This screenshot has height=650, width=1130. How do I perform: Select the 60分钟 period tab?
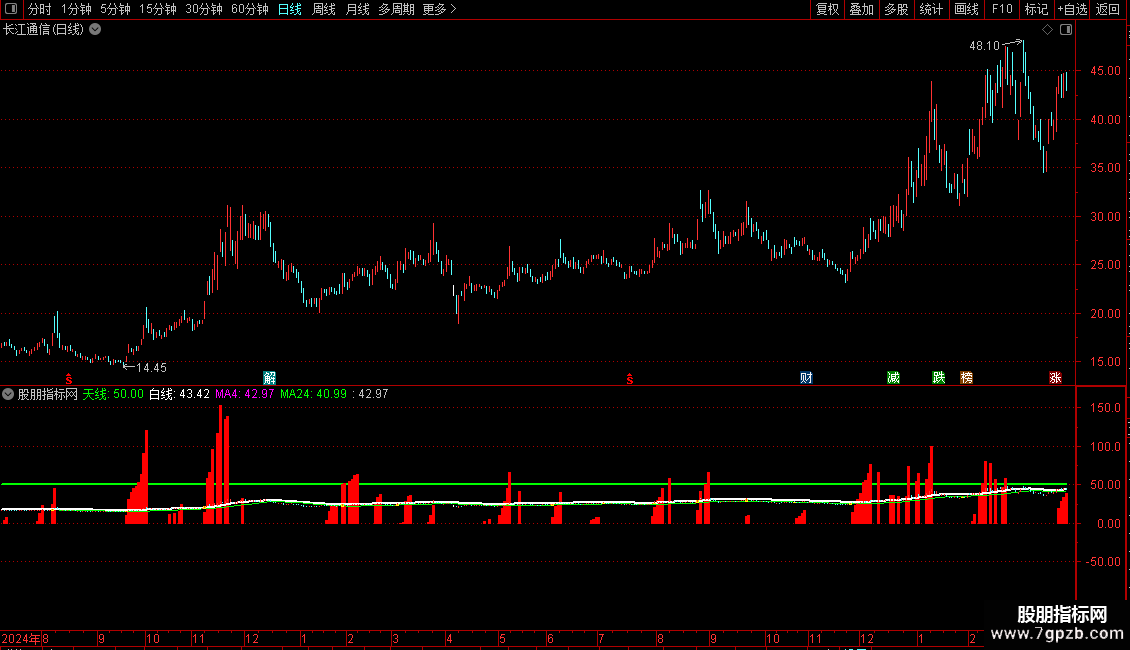249,9
